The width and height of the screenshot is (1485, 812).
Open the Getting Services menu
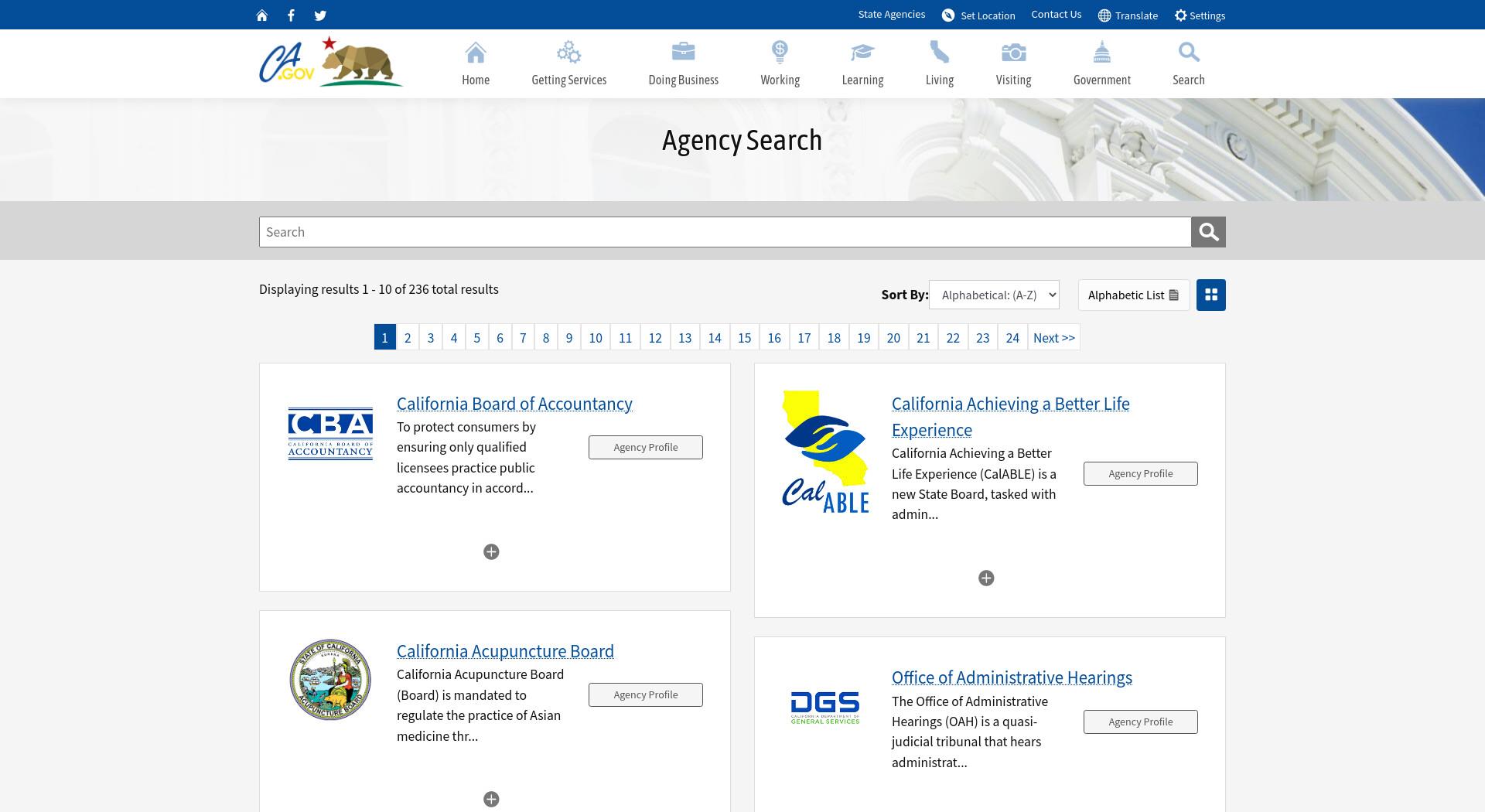(569, 63)
